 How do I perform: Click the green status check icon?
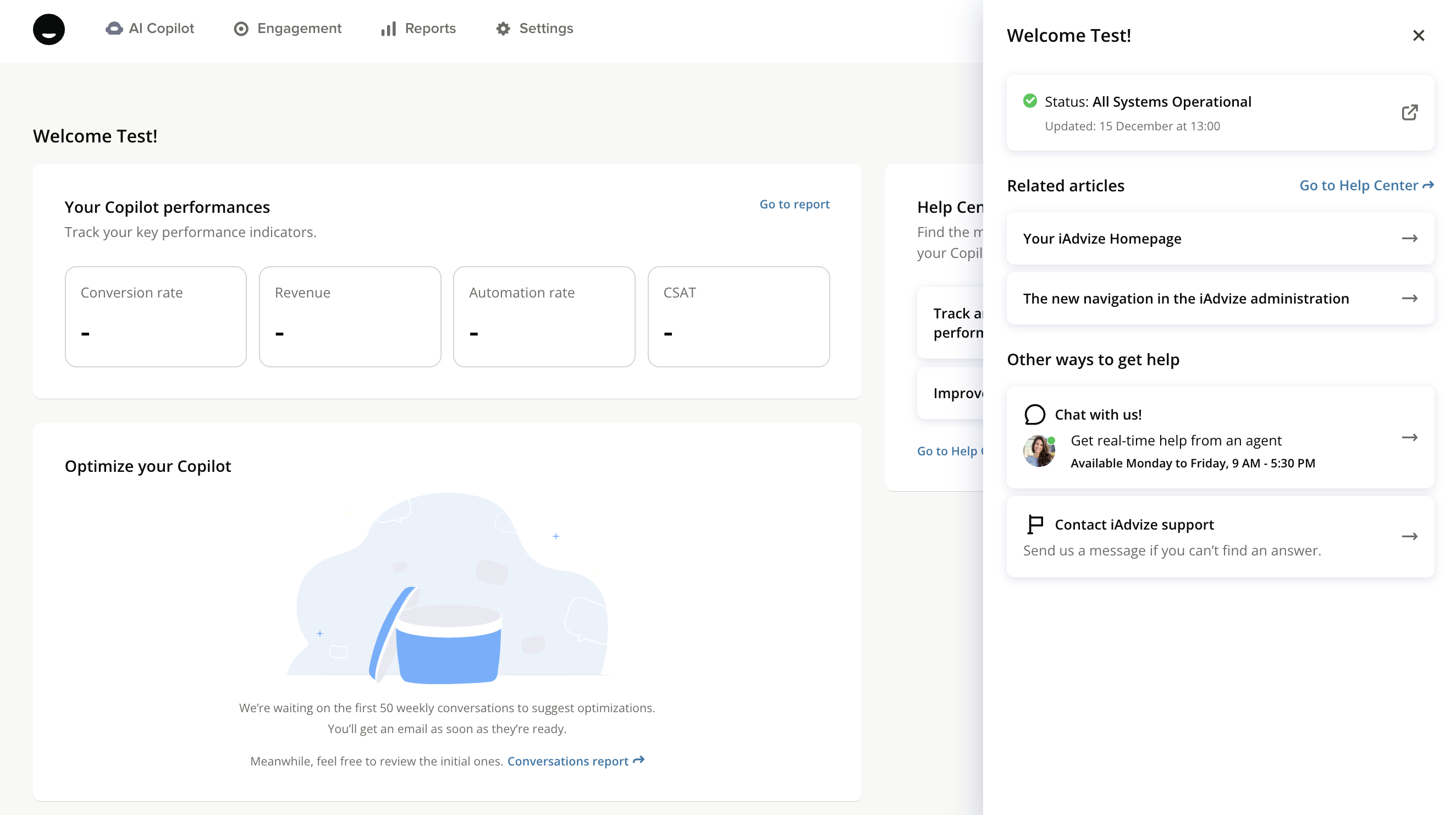pyautogui.click(x=1030, y=101)
